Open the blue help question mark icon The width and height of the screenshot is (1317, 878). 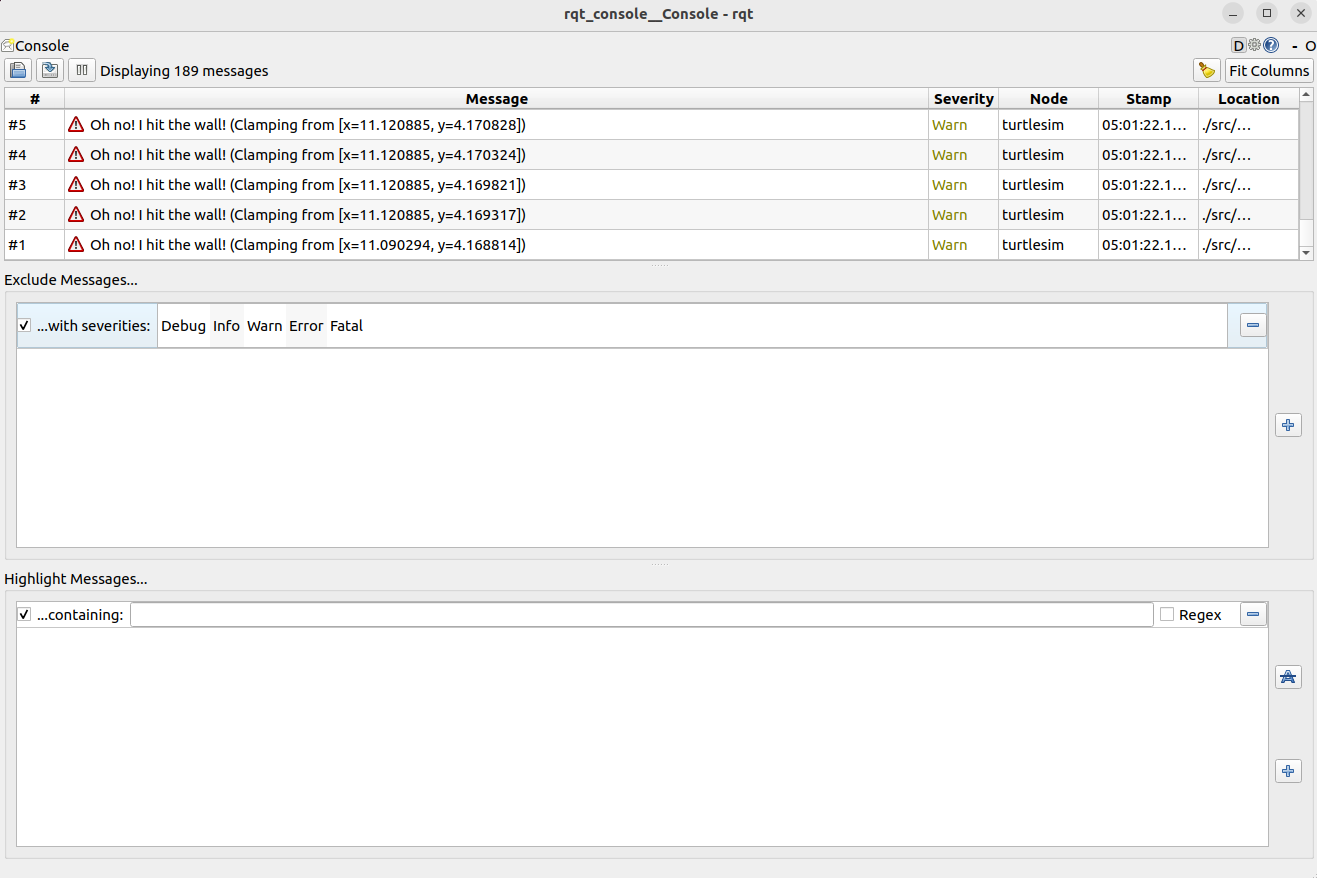point(1271,45)
